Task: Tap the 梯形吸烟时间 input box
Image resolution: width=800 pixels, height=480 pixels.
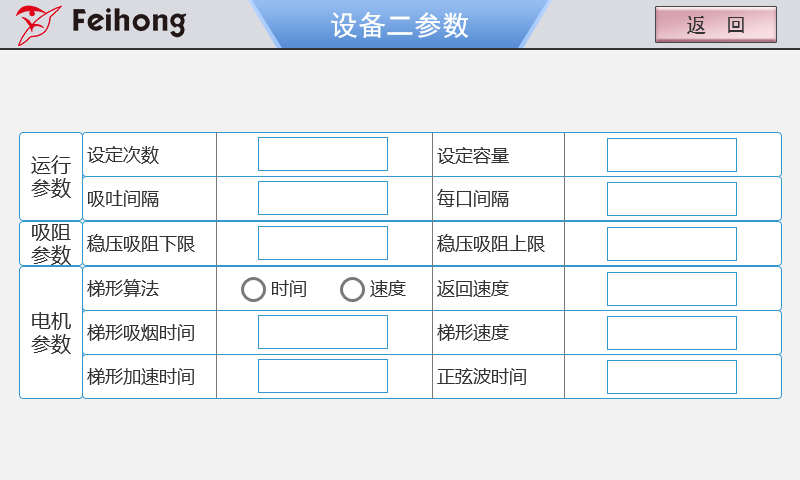Action: click(322, 332)
